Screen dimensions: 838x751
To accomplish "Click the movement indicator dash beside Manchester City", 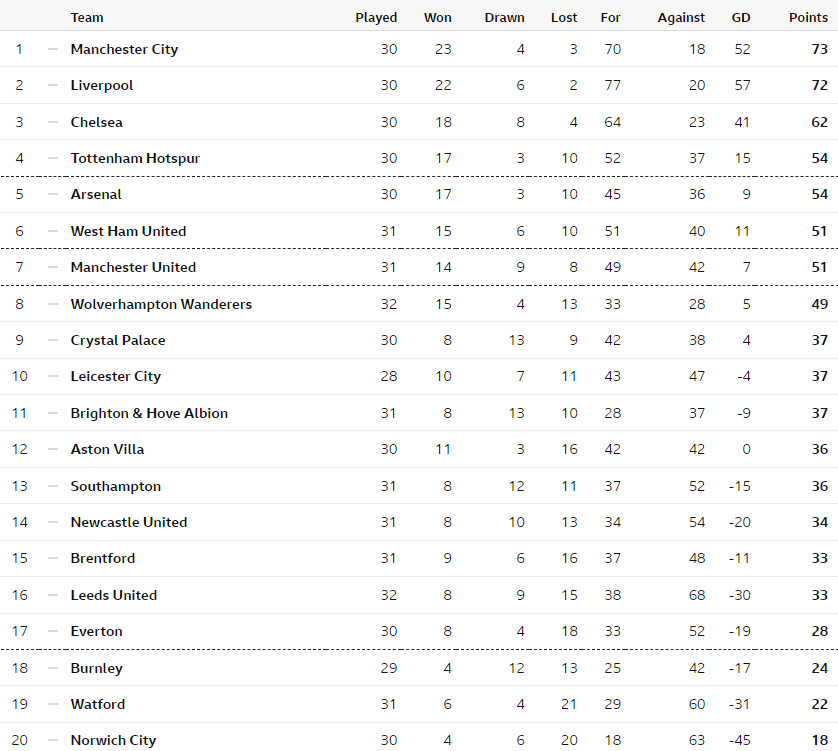I will click(52, 49).
